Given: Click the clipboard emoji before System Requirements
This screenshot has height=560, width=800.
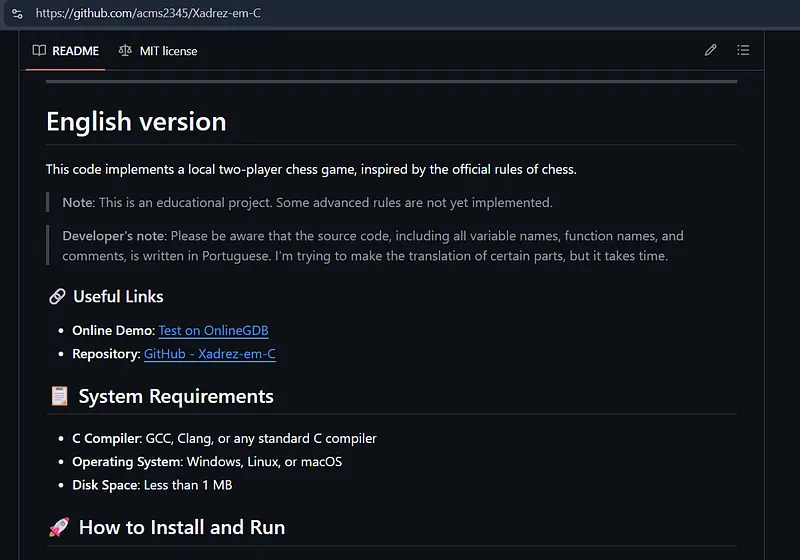Looking at the screenshot, I should [59, 397].
